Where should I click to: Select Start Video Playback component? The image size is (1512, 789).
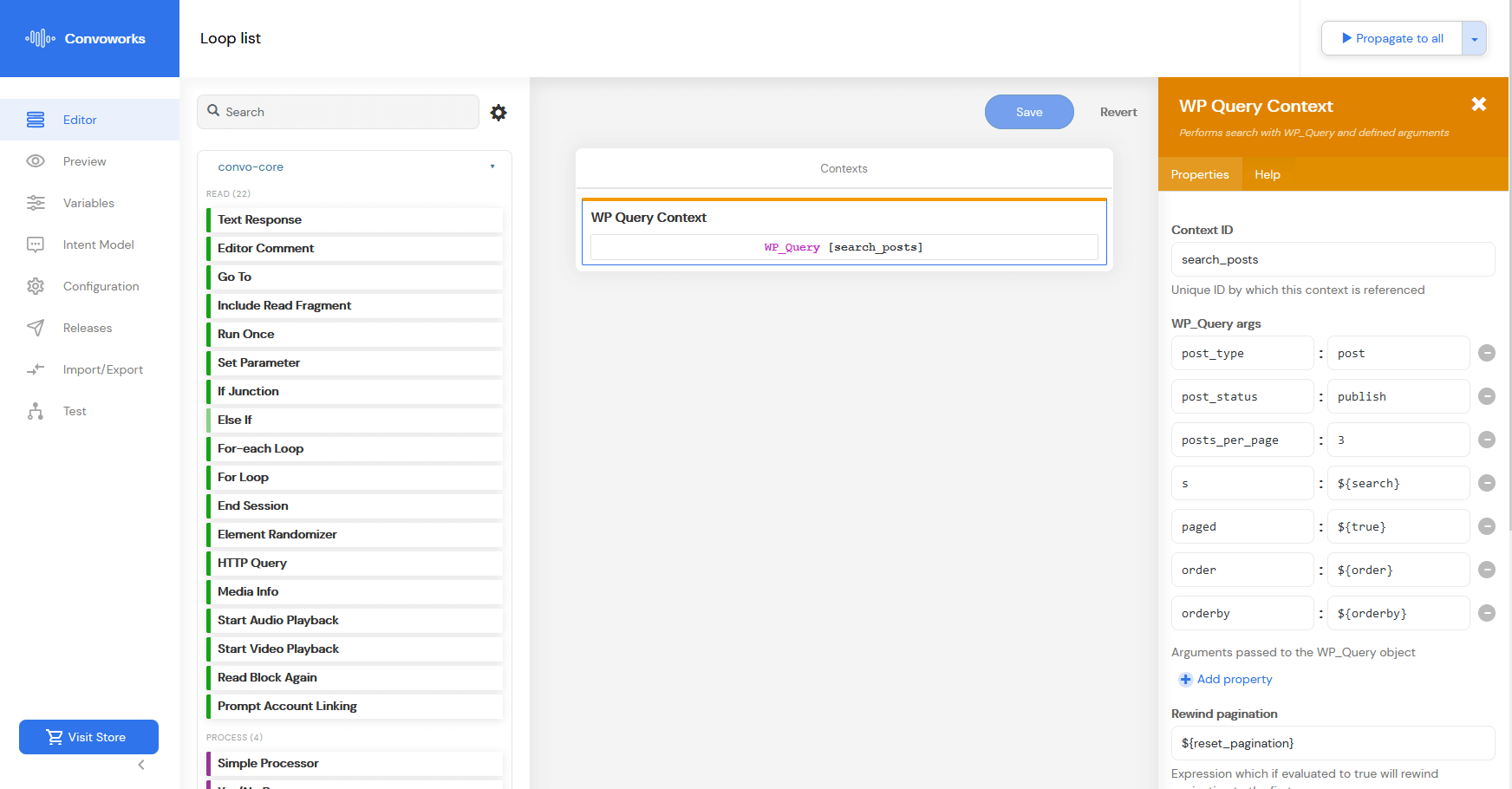tap(355, 649)
